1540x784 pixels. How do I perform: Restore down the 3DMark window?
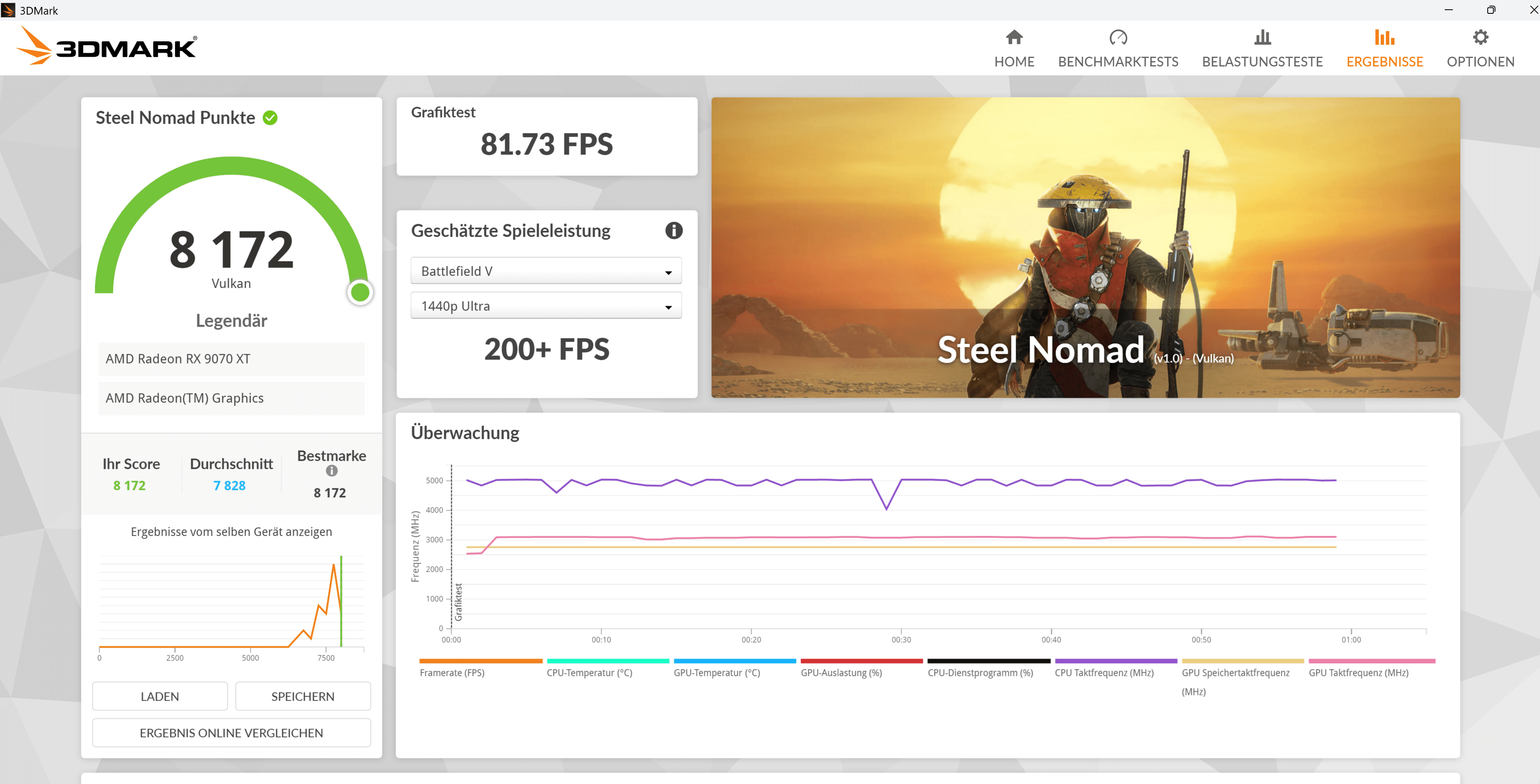1491,10
